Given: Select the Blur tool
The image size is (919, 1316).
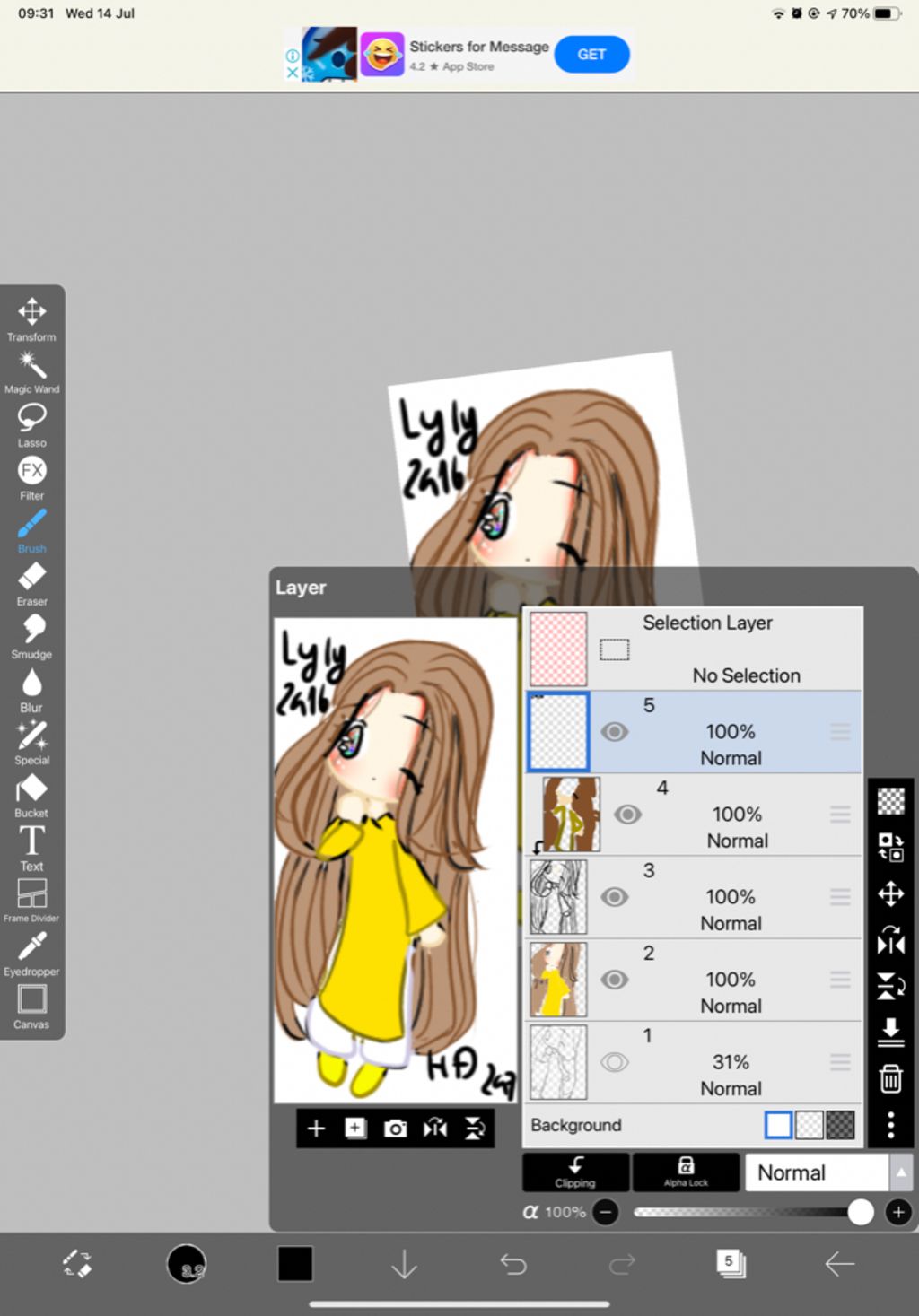Looking at the screenshot, I should click(31, 689).
